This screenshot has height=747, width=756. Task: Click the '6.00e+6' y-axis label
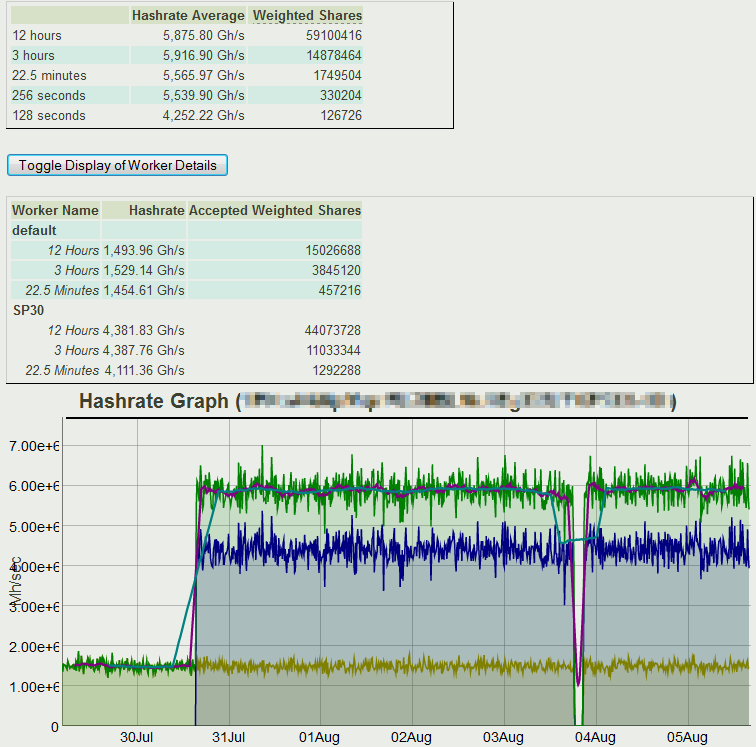pyautogui.click(x=34, y=486)
